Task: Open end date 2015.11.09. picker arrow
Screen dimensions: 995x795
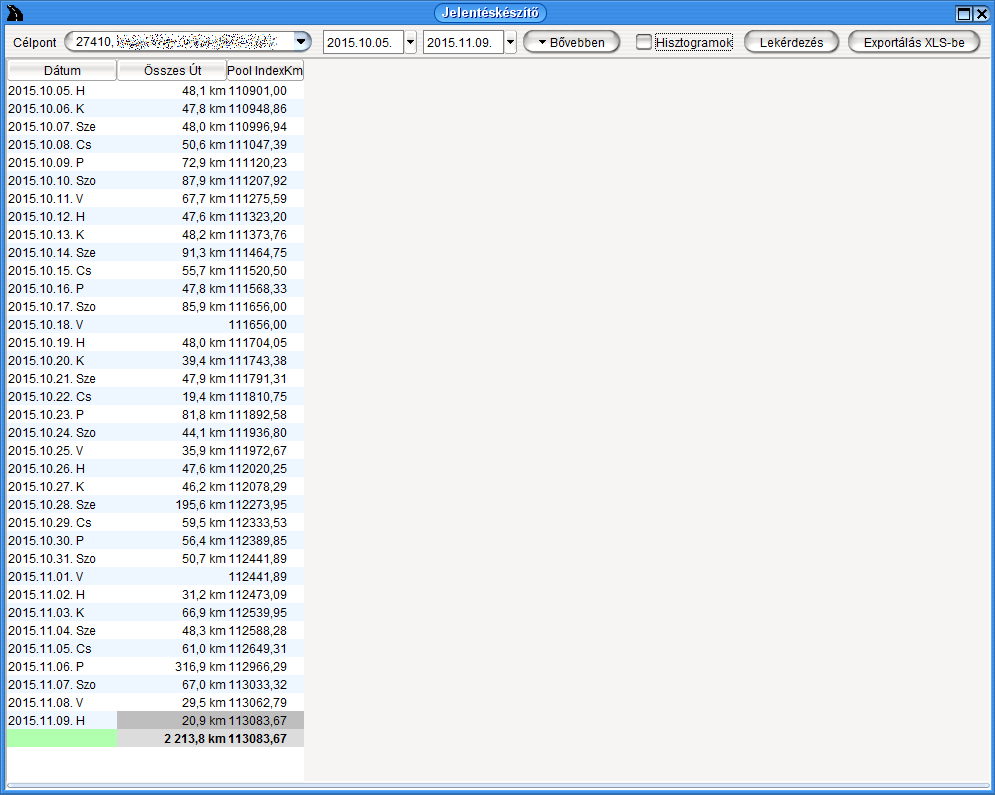Action: pyautogui.click(x=510, y=43)
